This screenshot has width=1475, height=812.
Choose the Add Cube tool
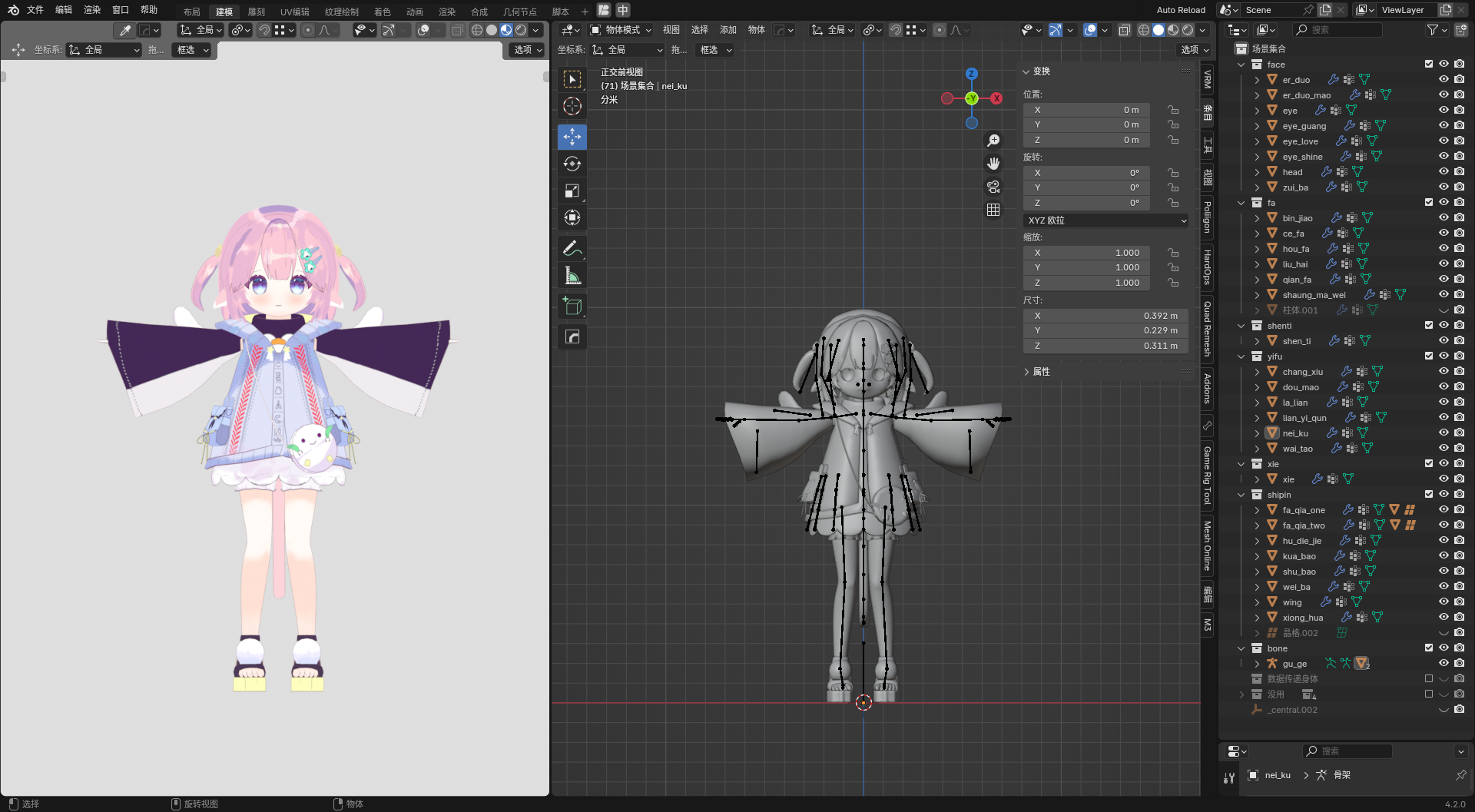coord(572,307)
